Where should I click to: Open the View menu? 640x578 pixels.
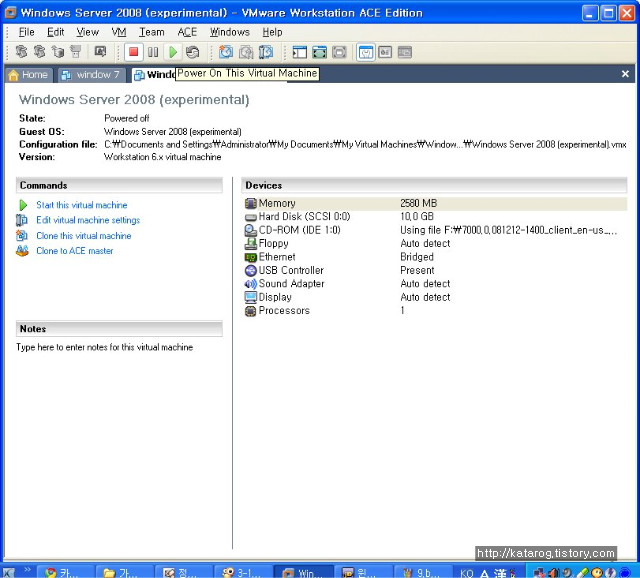point(87,32)
